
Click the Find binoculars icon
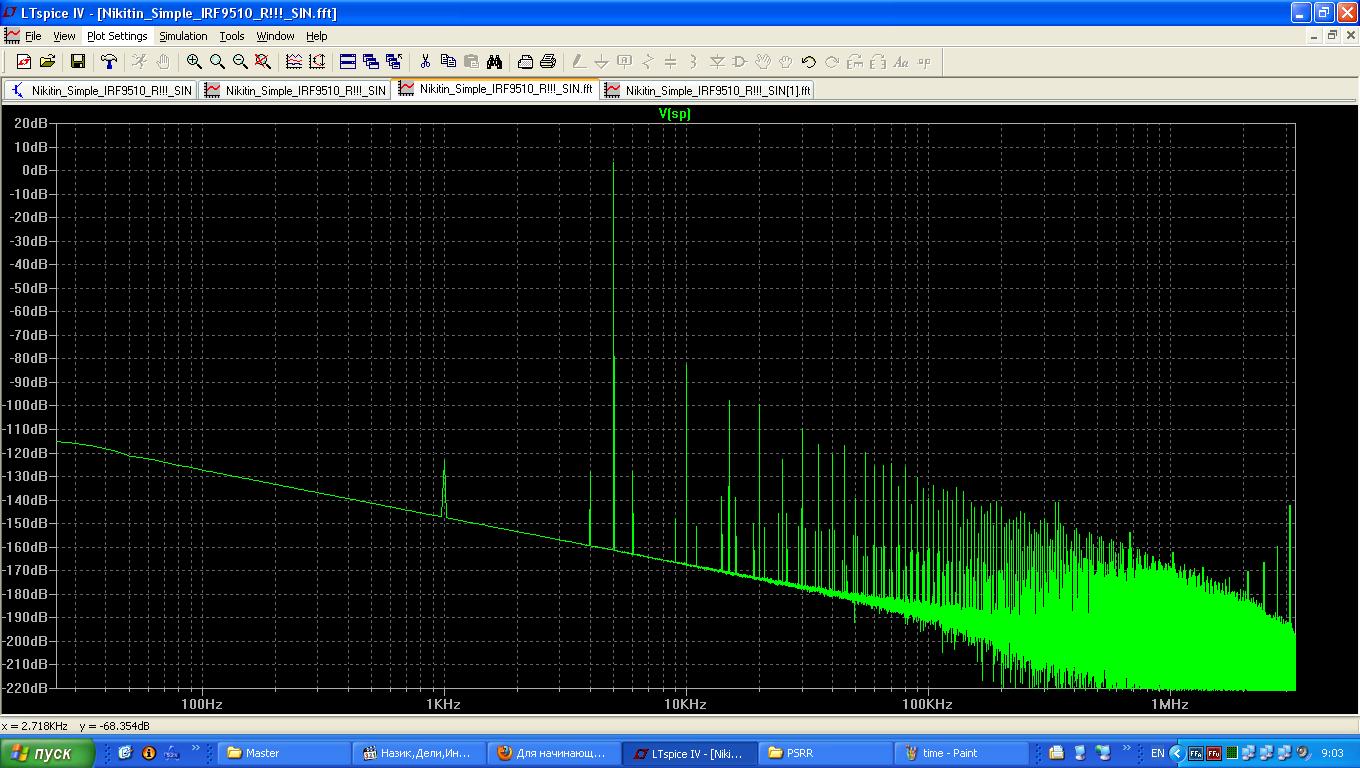494,62
